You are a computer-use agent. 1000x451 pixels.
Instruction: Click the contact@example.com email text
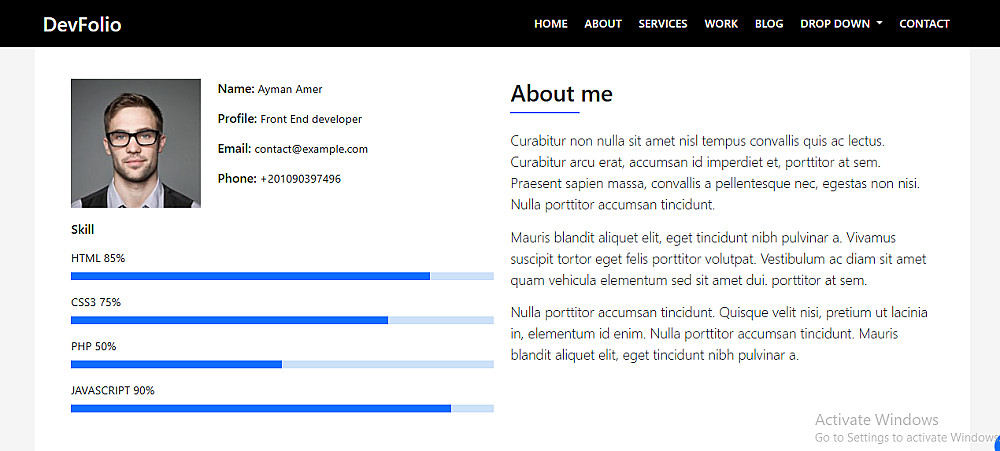point(311,149)
